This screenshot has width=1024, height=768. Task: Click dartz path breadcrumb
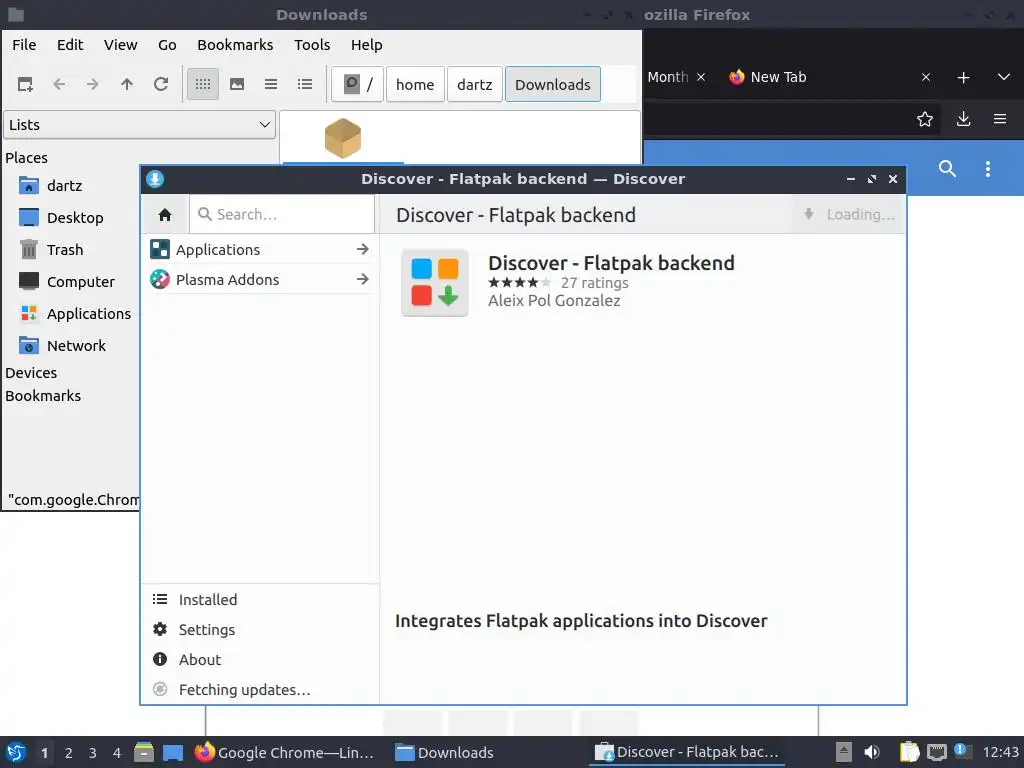point(475,84)
